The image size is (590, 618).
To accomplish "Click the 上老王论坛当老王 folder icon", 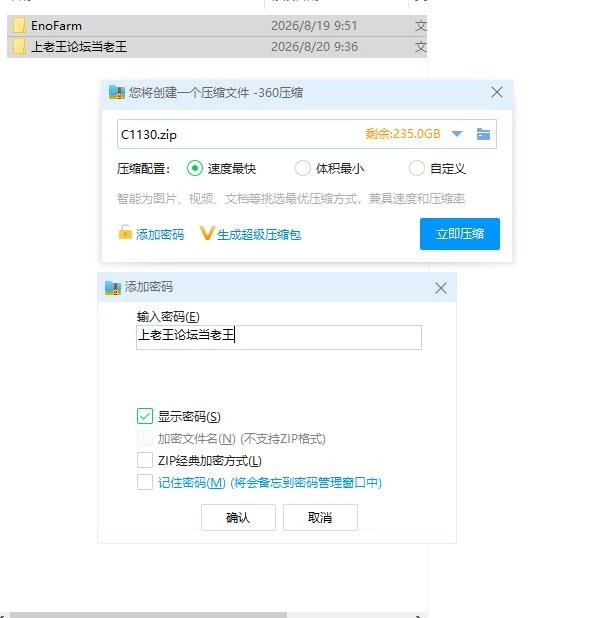I will (19, 47).
